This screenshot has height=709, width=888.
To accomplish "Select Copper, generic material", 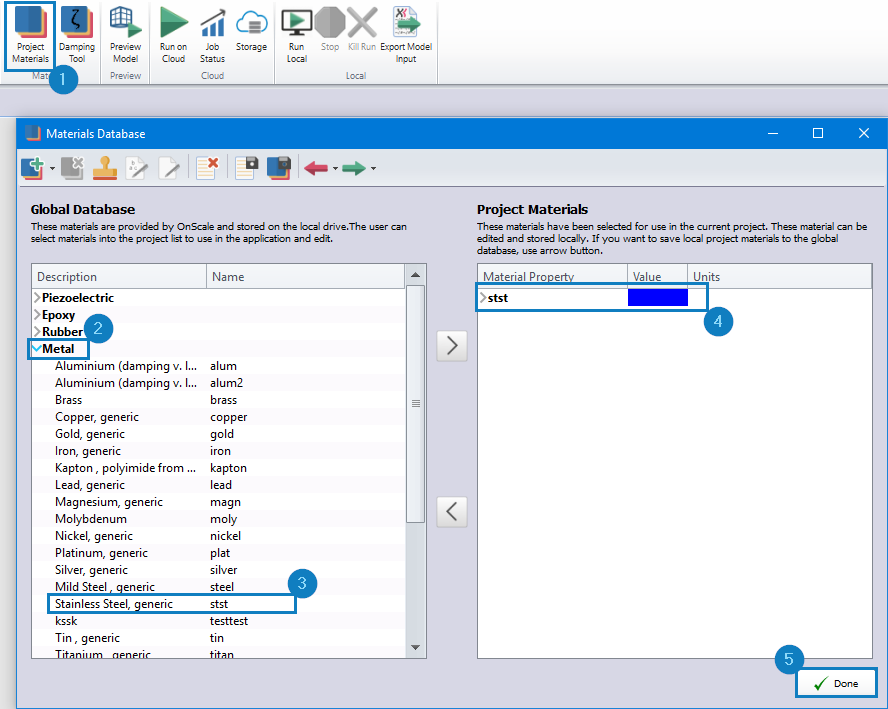I will (x=219, y=417).
